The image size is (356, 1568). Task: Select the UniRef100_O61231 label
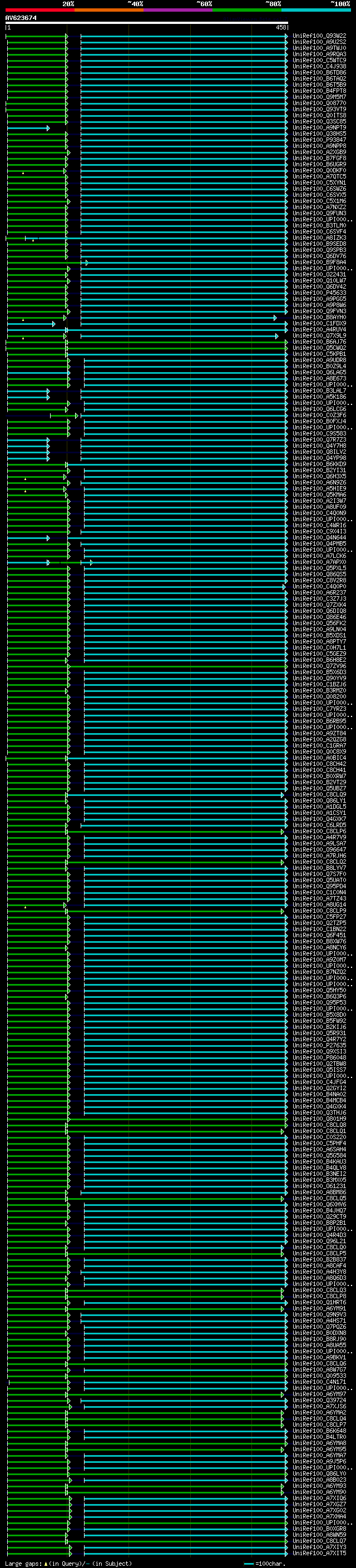click(319, 1186)
